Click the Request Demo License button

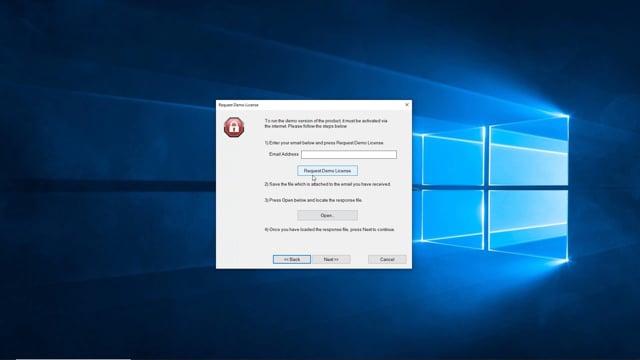tap(327, 171)
